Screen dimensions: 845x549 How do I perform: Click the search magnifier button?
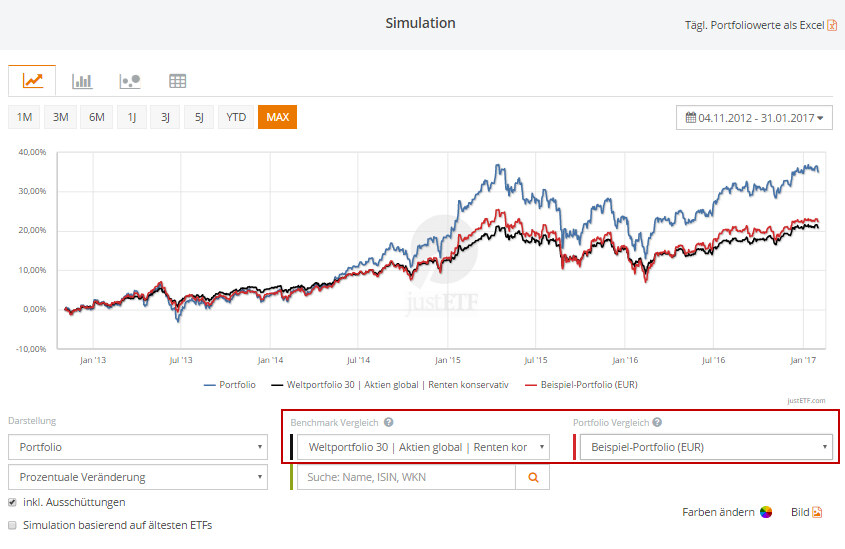pyautogui.click(x=533, y=478)
